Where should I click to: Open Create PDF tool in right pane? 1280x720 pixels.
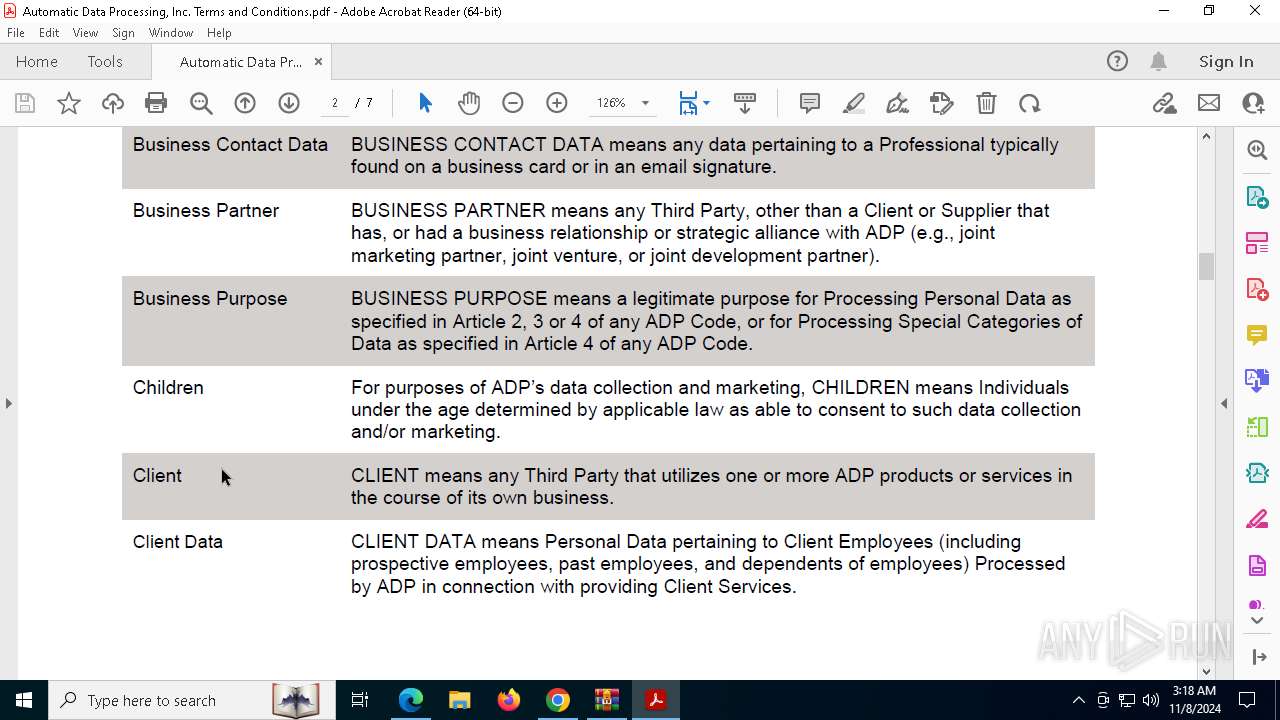tap(1257, 288)
